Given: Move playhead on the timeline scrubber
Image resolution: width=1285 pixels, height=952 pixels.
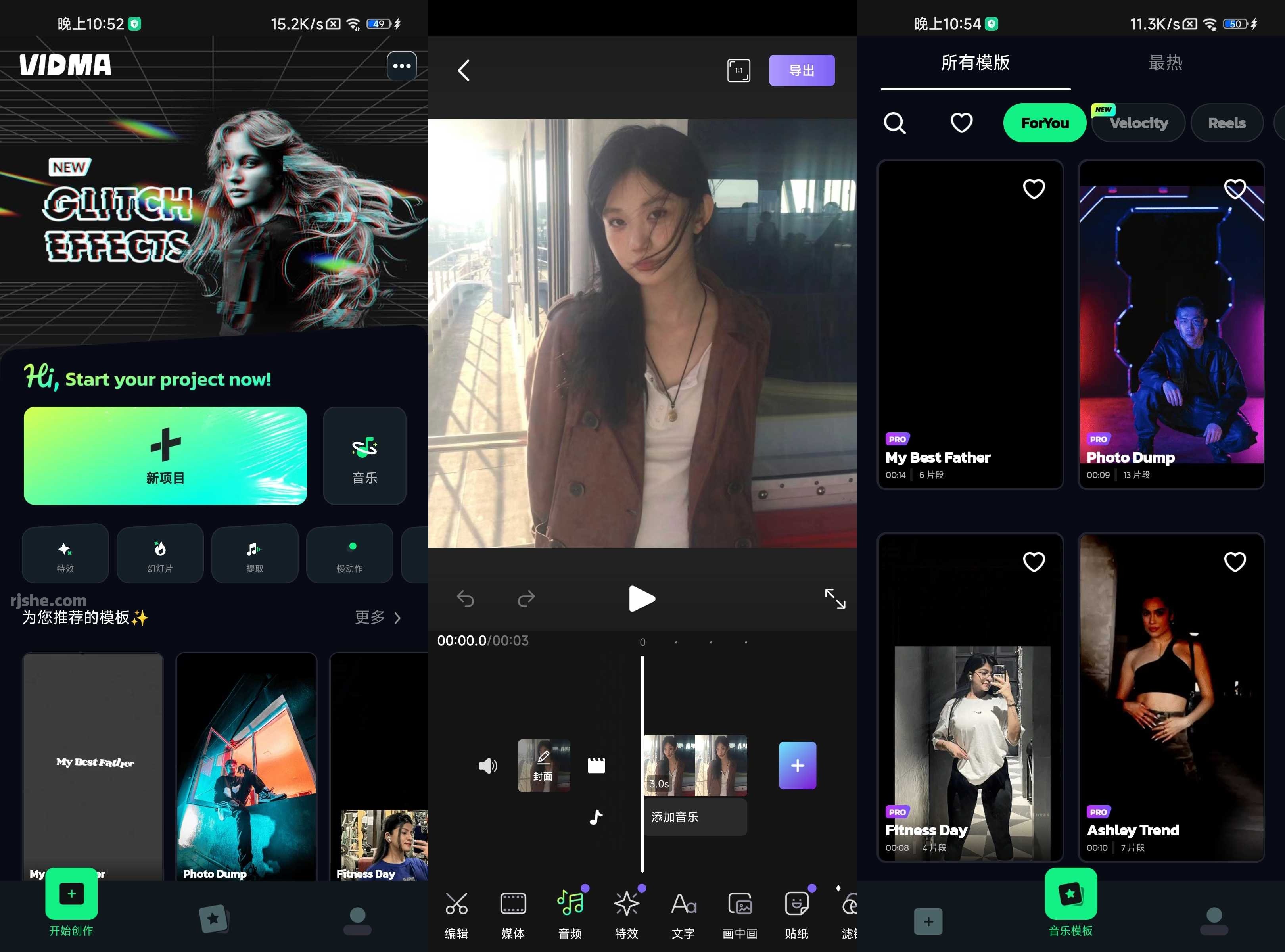Looking at the screenshot, I should 642,641.
